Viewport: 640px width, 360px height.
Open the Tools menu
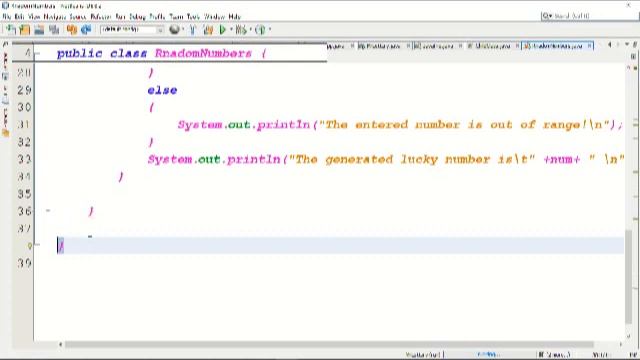pos(193,17)
